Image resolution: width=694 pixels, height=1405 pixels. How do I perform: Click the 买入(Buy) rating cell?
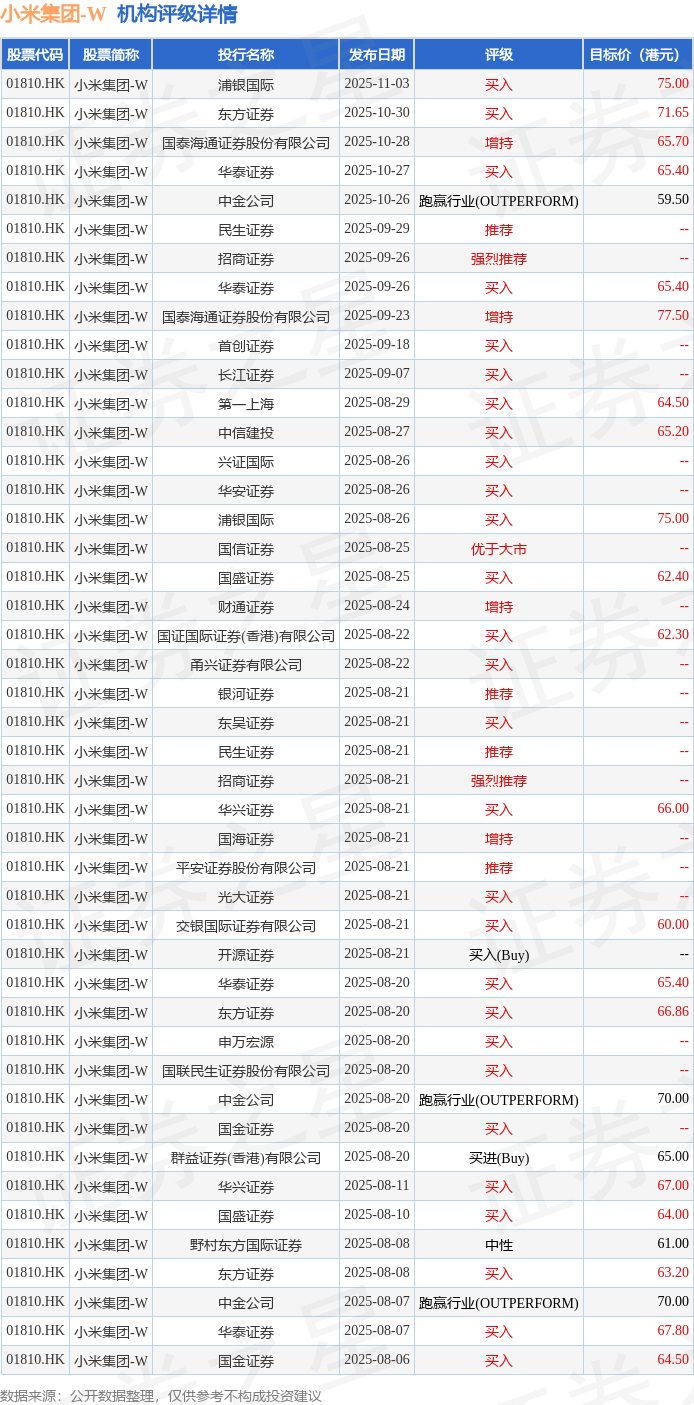pyautogui.click(x=499, y=955)
